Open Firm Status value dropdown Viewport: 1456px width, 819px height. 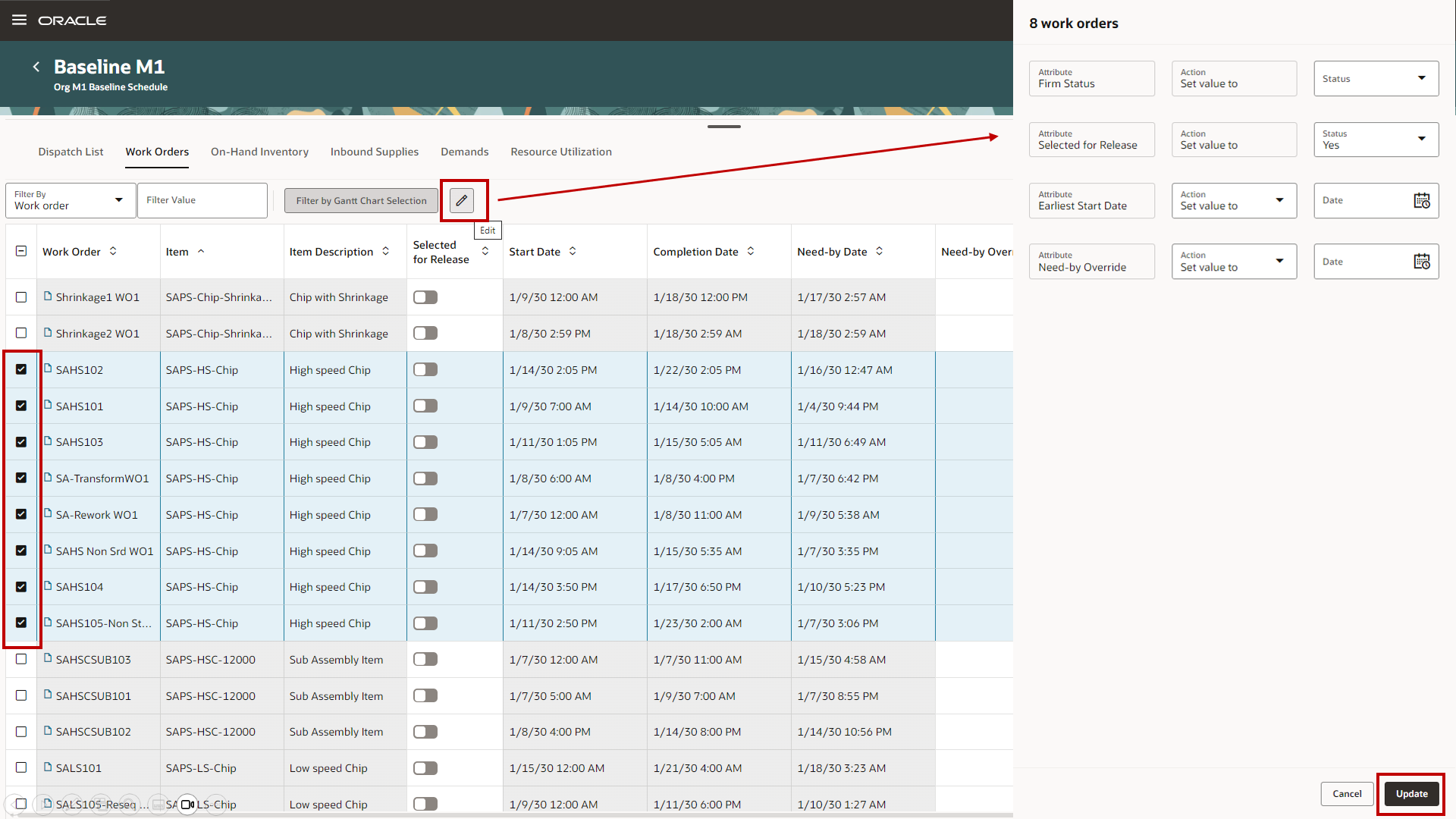(1376, 79)
